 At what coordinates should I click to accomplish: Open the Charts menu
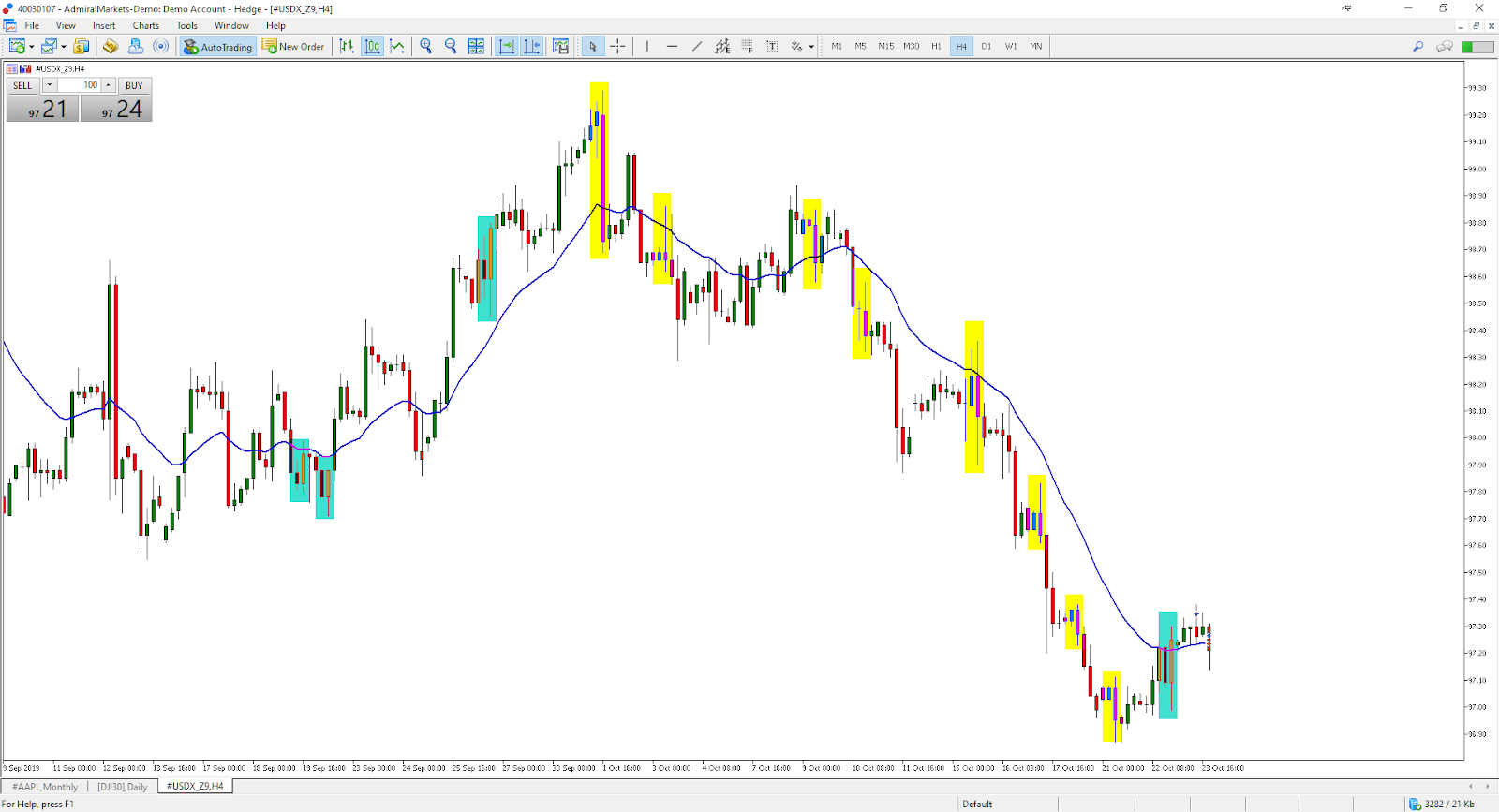(145, 25)
